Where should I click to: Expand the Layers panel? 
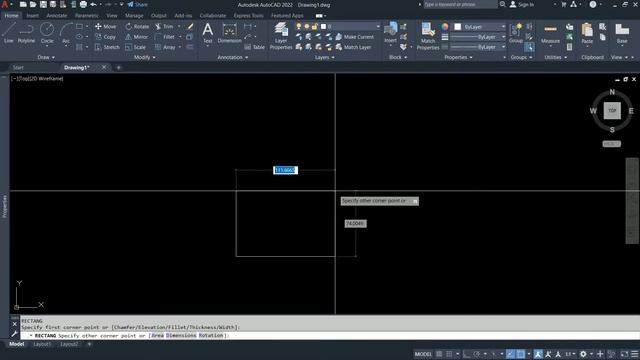325,58
